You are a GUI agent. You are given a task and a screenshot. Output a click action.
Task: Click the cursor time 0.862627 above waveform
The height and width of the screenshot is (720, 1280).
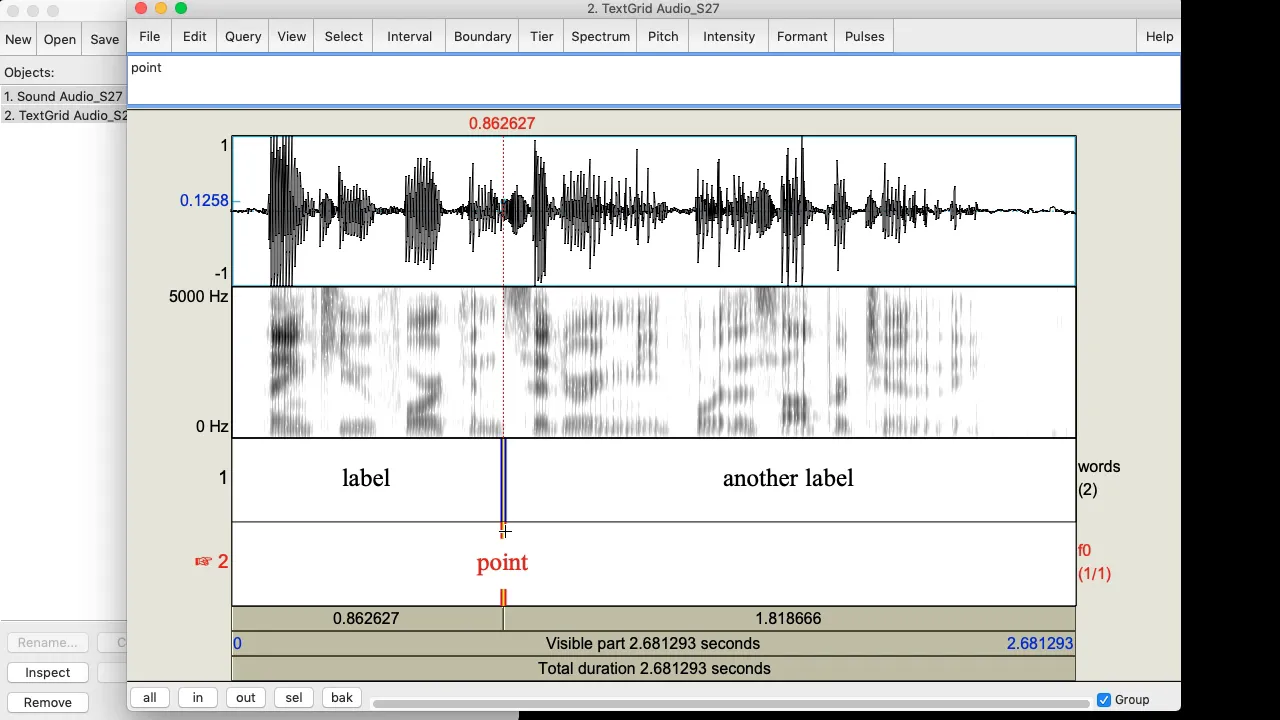point(502,123)
